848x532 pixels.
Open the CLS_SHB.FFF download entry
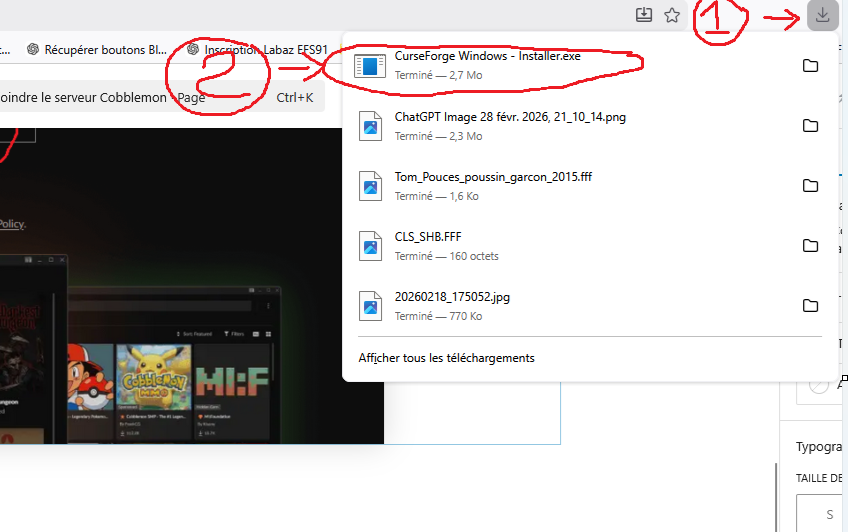pos(428,237)
